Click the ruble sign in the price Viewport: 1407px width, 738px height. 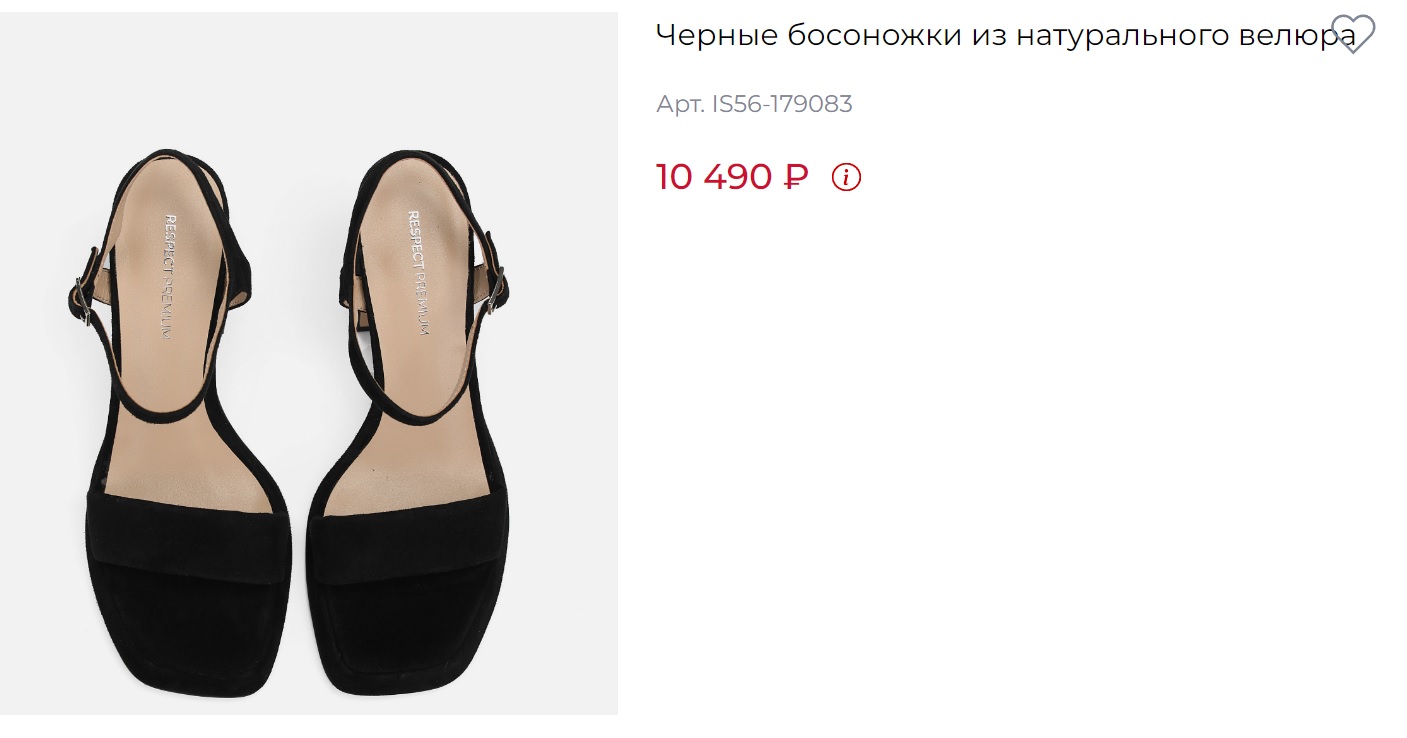tap(796, 177)
